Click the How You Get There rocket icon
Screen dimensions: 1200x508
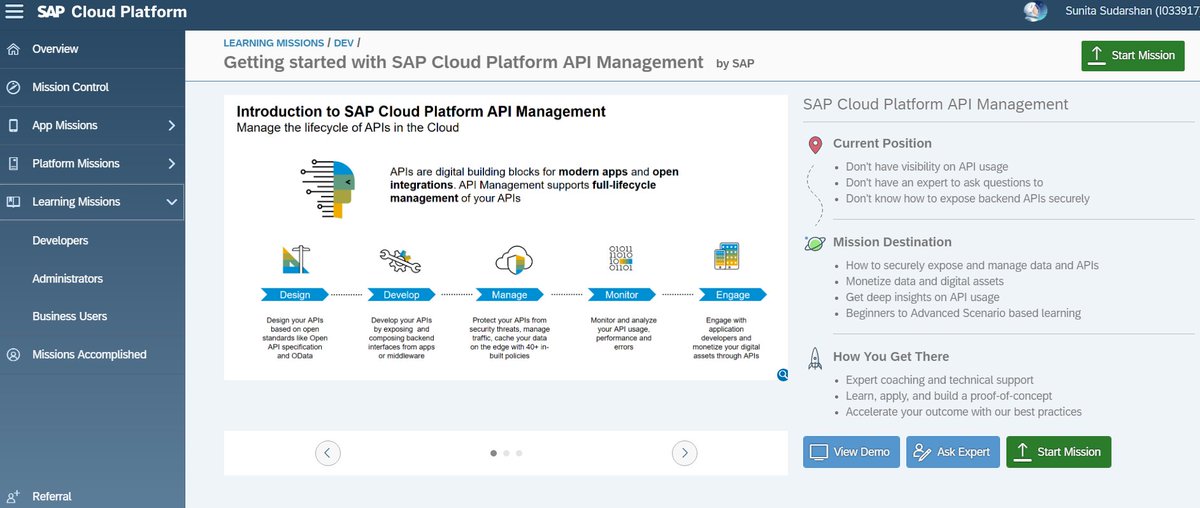pyautogui.click(x=815, y=357)
